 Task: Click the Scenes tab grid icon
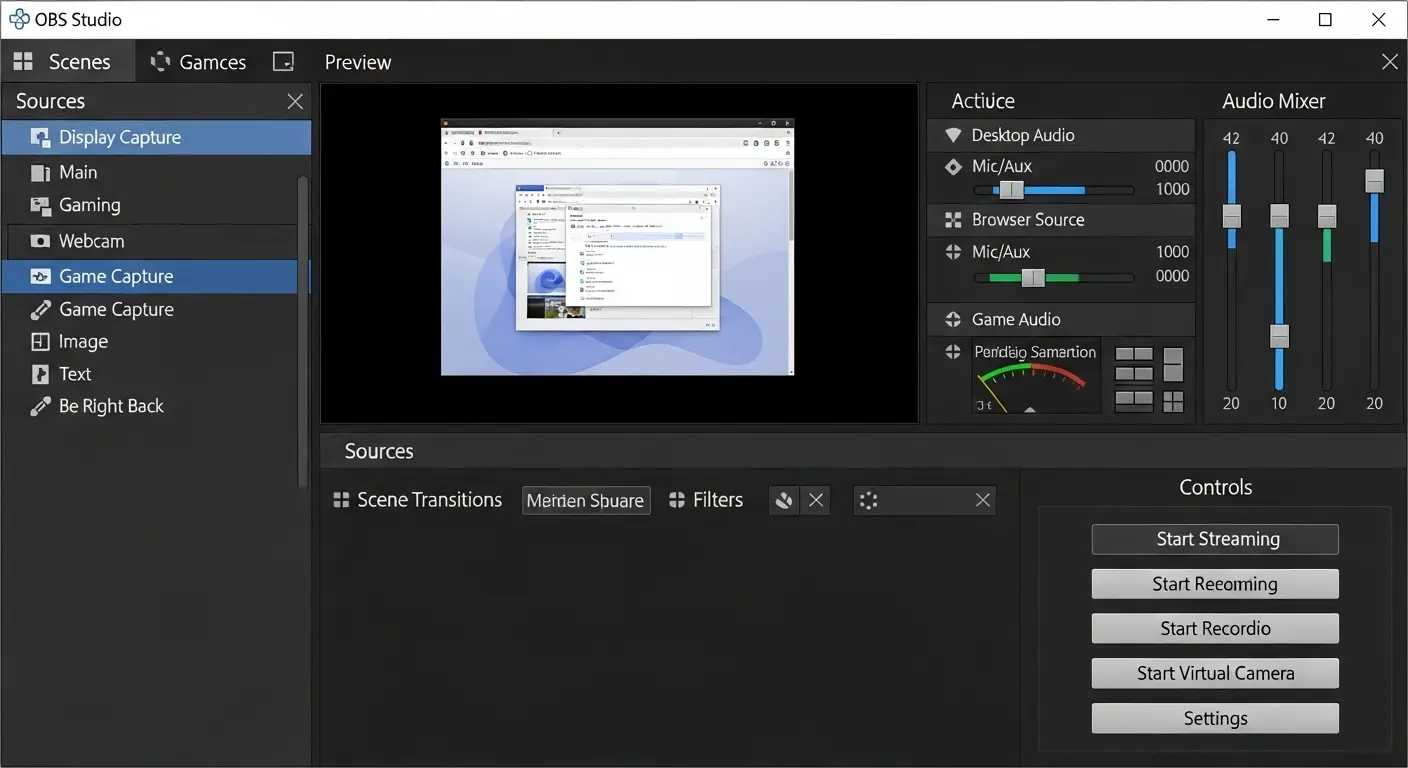[23, 62]
